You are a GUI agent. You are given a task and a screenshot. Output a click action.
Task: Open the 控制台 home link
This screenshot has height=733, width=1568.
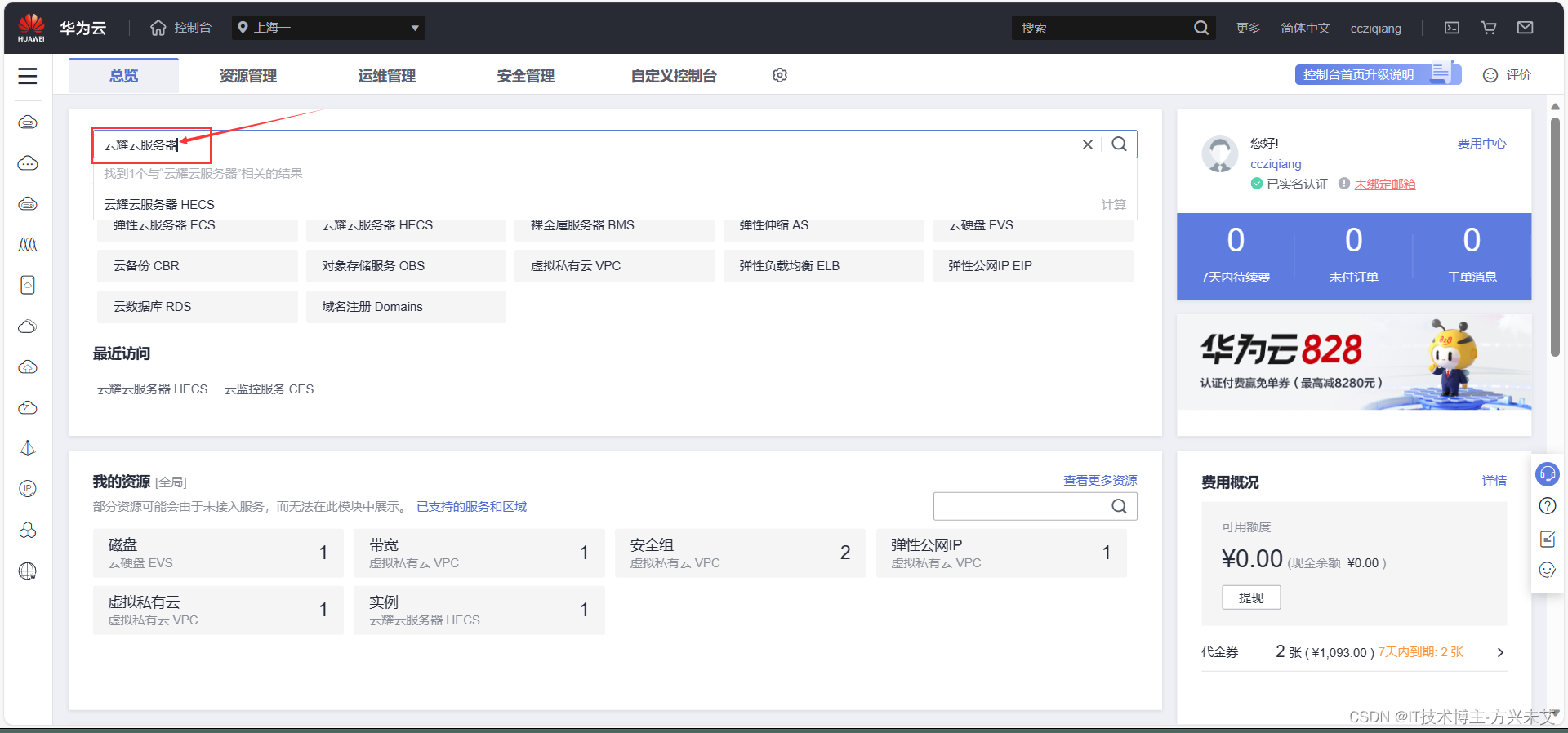(x=180, y=28)
